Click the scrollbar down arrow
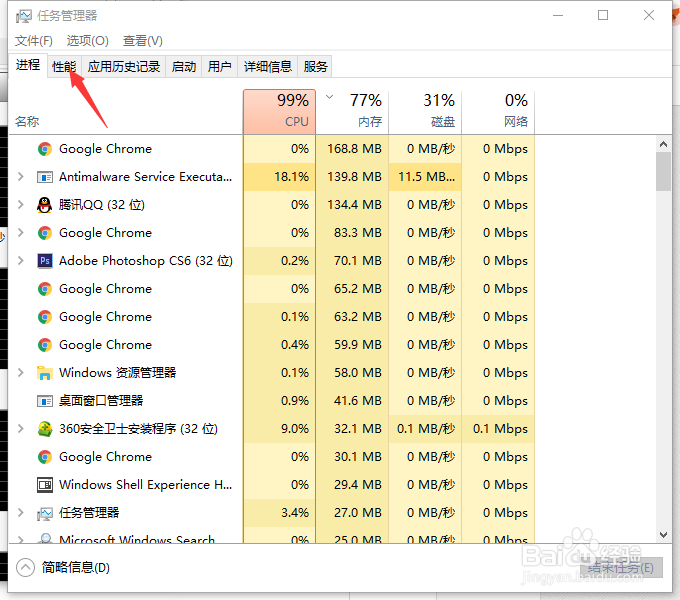680x600 pixels. coord(663,535)
